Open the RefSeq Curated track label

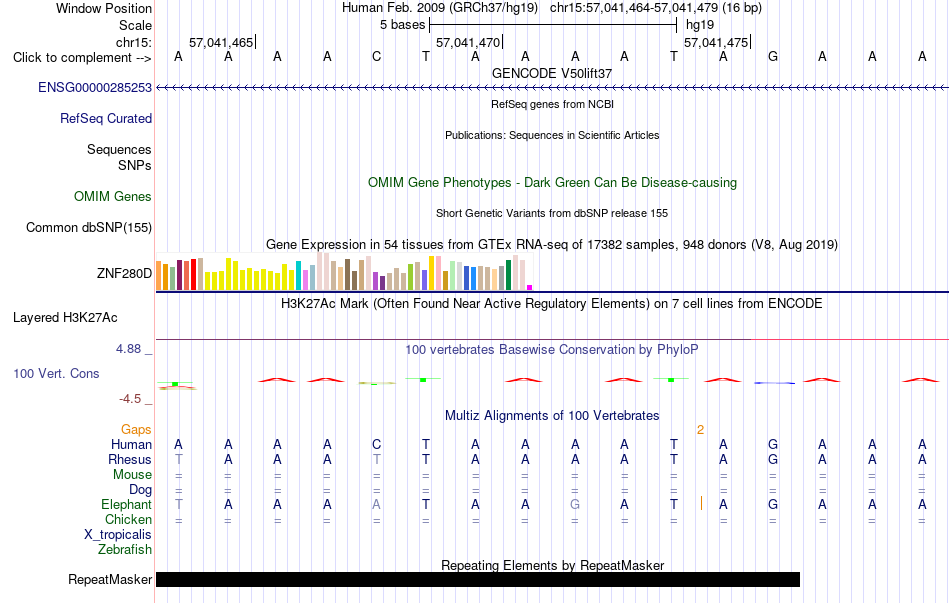[x=105, y=118]
